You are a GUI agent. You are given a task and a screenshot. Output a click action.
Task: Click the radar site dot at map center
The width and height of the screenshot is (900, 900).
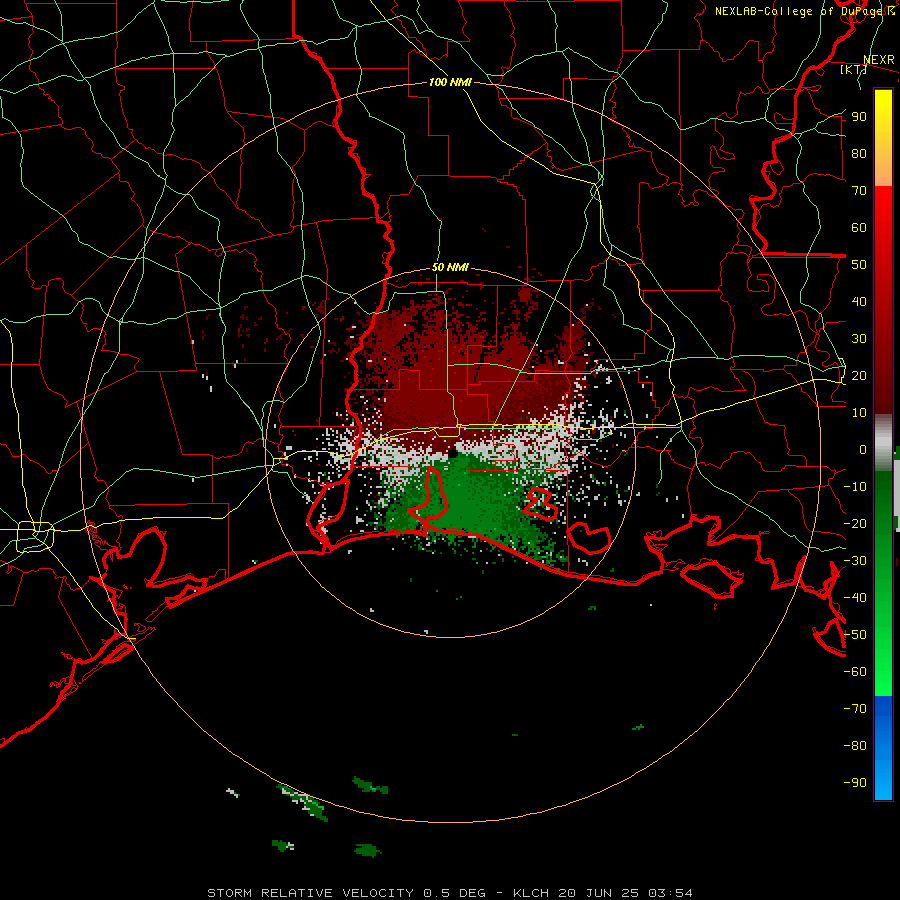(x=452, y=453)
